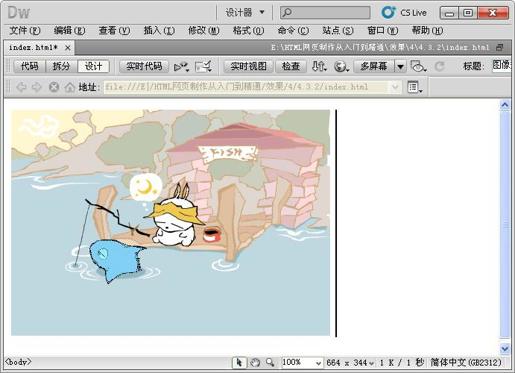The height and width of the screenshot is (373, 515).
Task: Enable 检查 inspect mode
Action: [x=291, y=66]
